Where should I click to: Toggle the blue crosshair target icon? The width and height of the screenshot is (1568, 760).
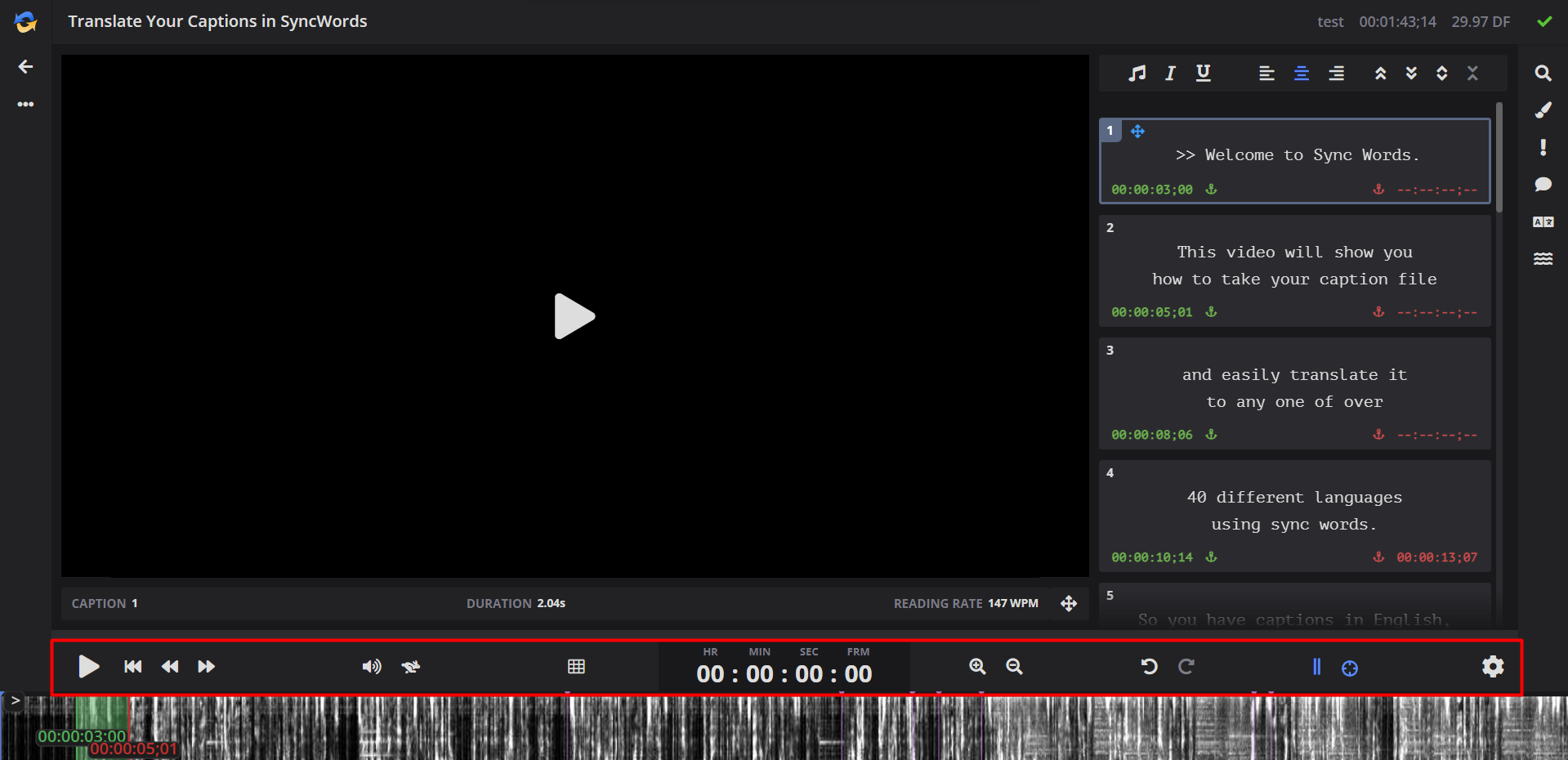point(1350,668)
